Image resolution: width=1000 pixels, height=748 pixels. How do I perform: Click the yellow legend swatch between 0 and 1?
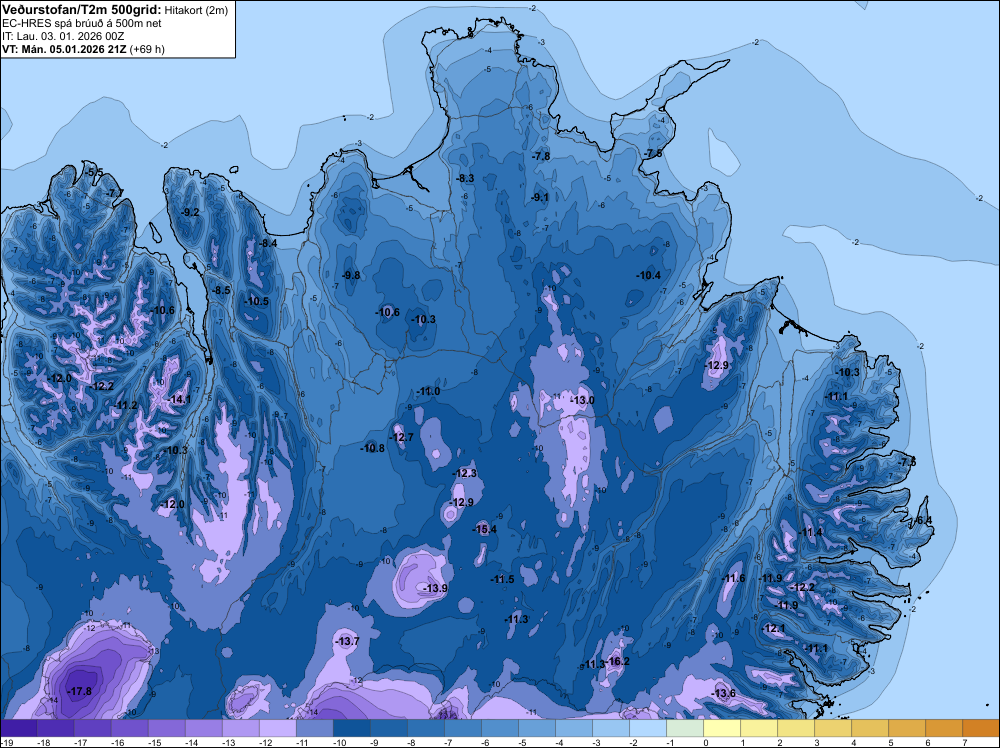pos(722,728)
